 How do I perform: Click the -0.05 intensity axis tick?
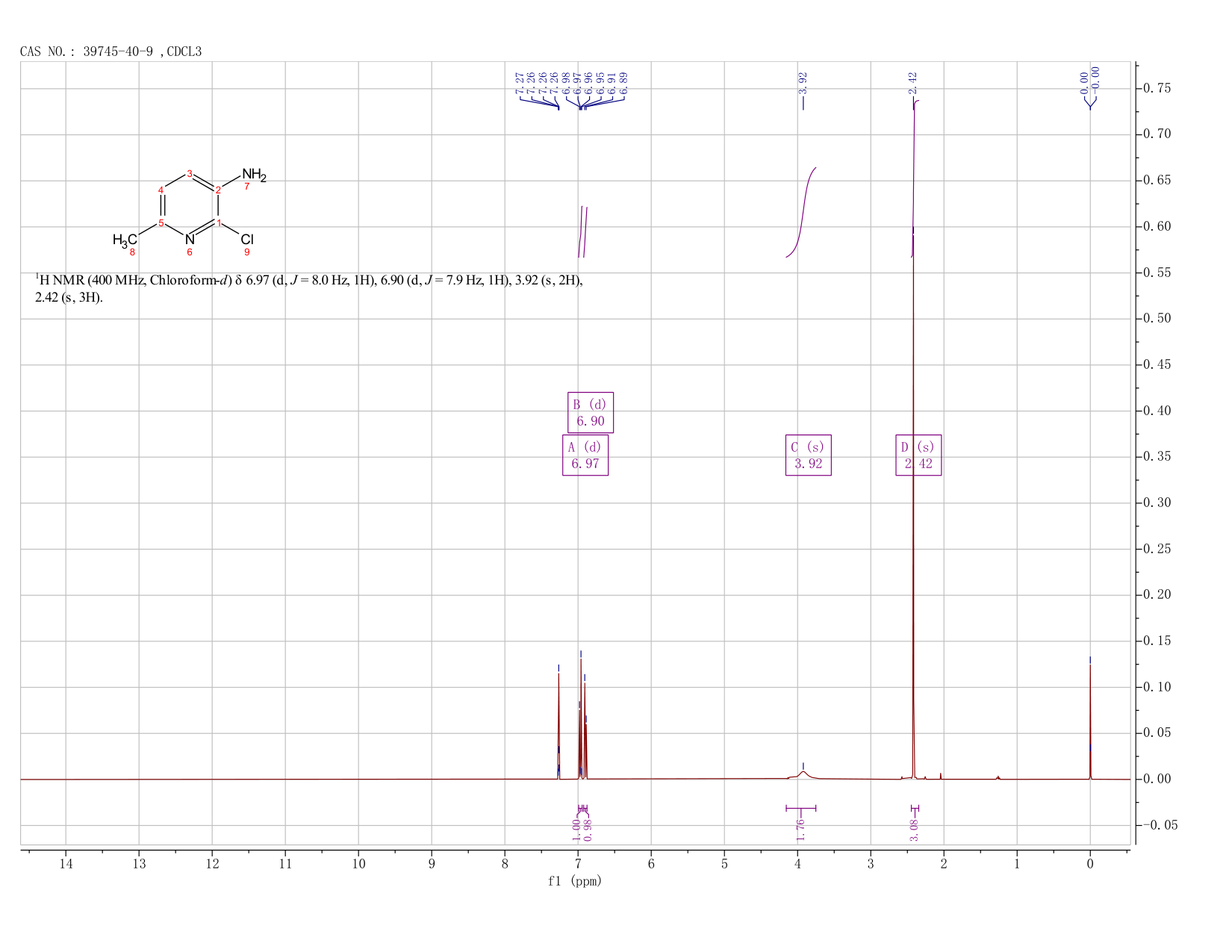1160,825
